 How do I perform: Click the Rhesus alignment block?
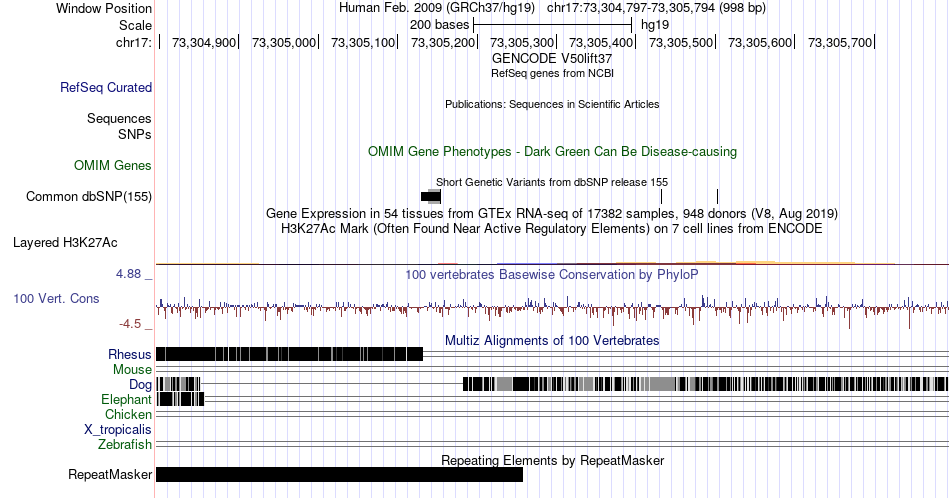[290, 354]
